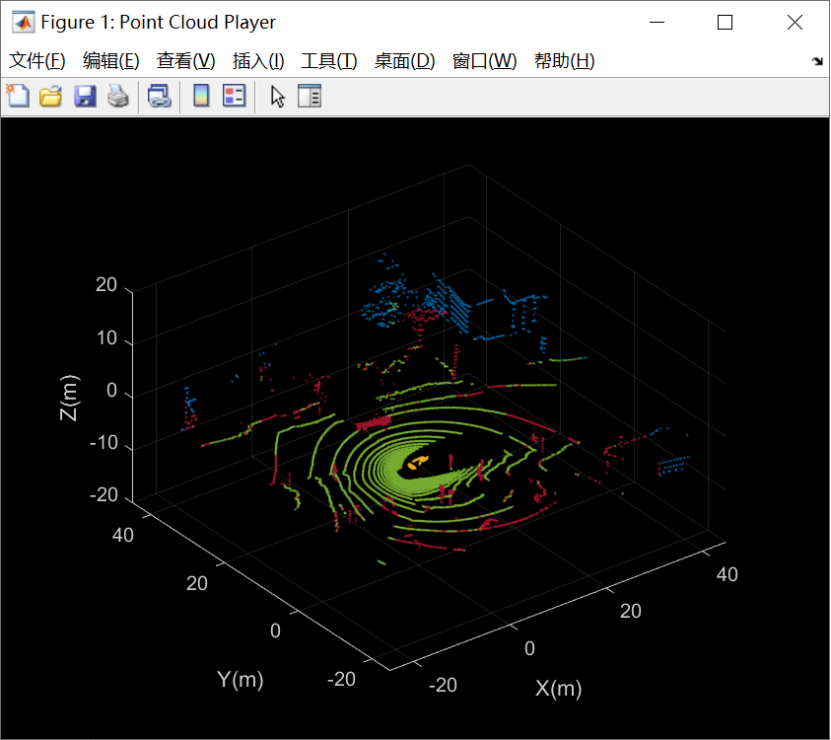Click the Y(m) axis label
Viewport: 831px width, 740px height.
(x=240, y=679)
